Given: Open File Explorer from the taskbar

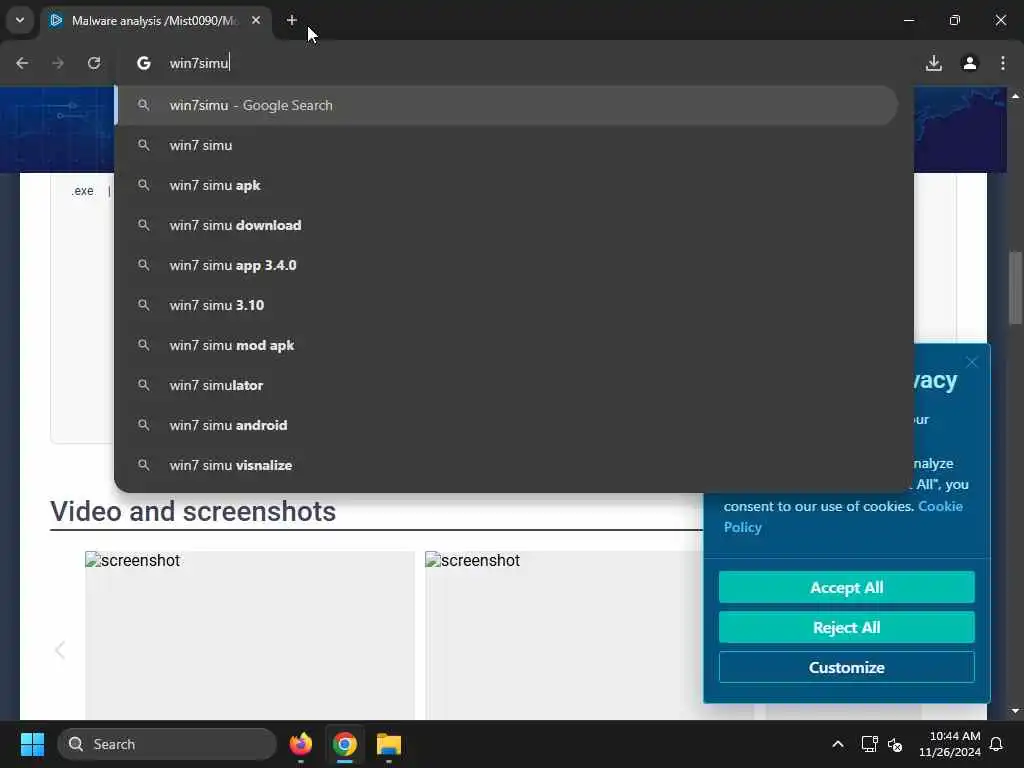Looking at the screenshot, I should [x=389, y=744].
